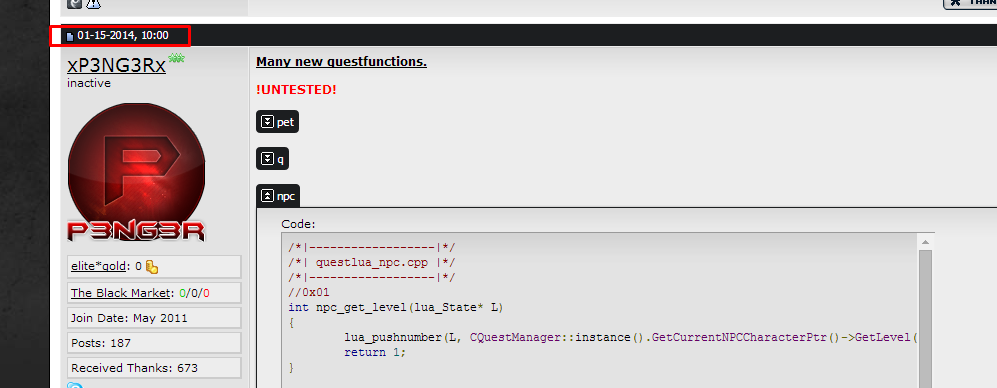Expand the pet spoiler
This screenshot has height=388, width=997.
point(277,122)
